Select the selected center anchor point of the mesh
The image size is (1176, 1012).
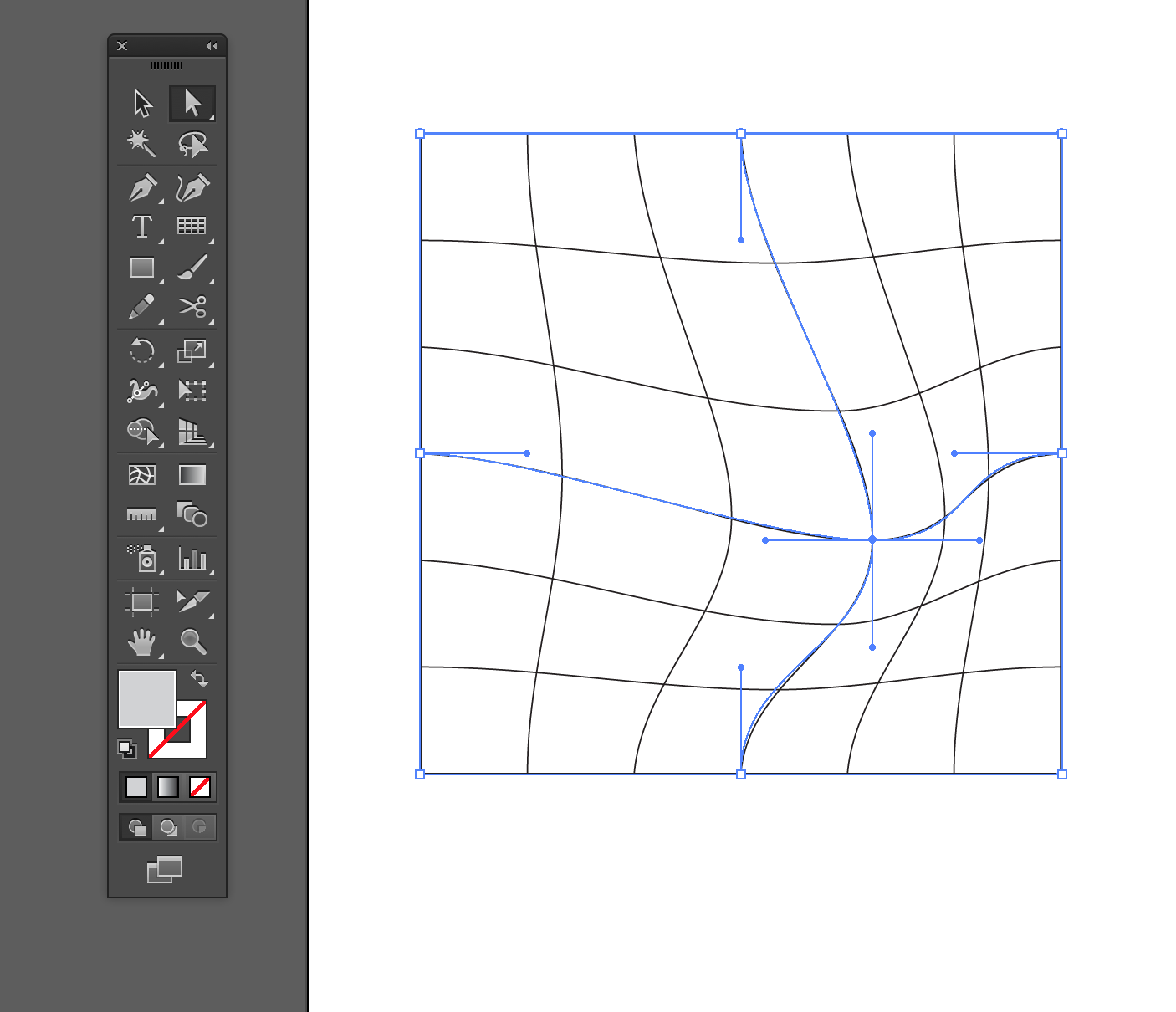872,540
